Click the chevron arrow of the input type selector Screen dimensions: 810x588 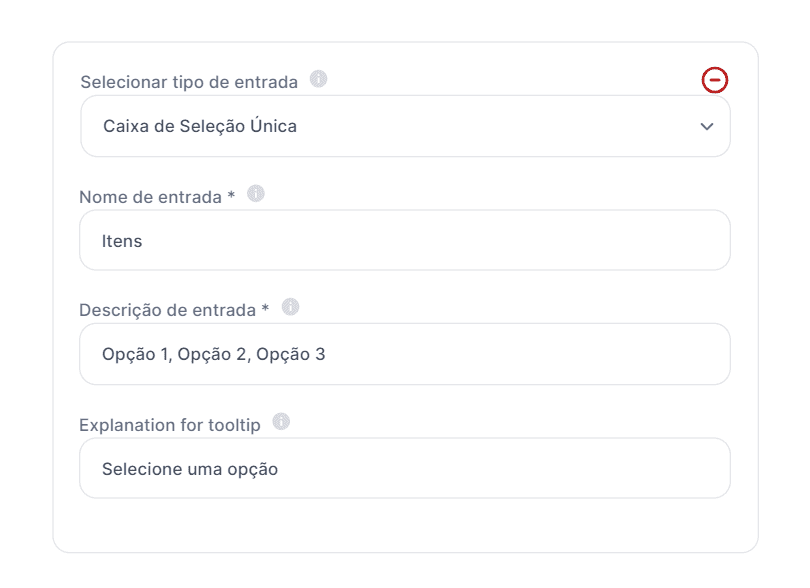click(707, 127)
